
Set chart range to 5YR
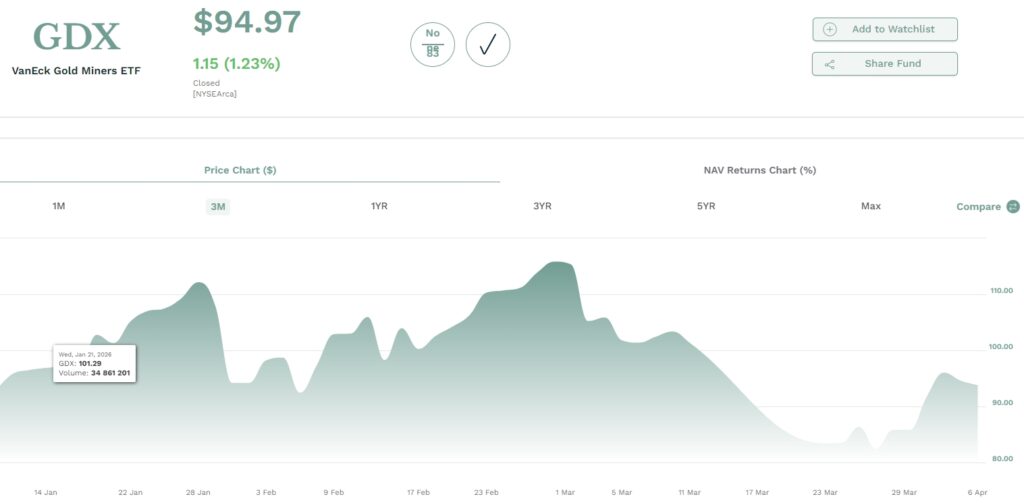coord(706,206)
